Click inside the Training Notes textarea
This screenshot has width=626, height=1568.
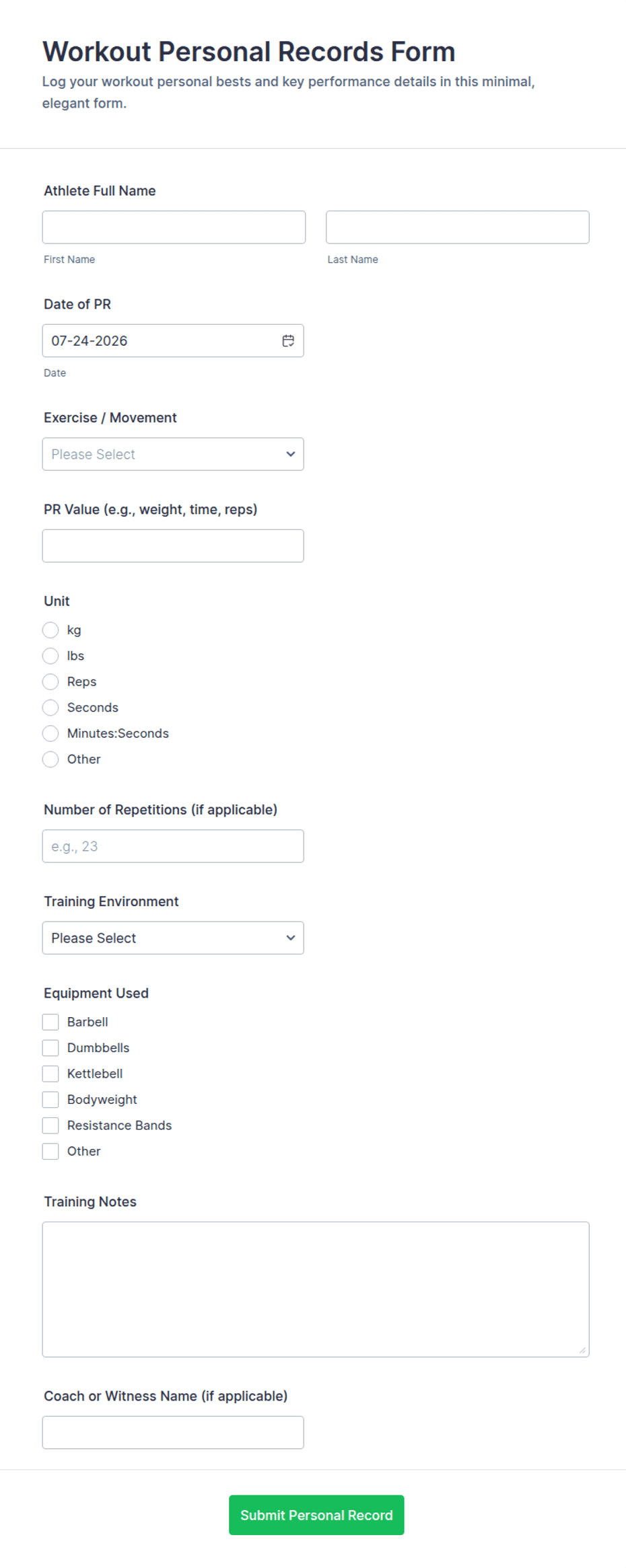(x=316, y=1290)
